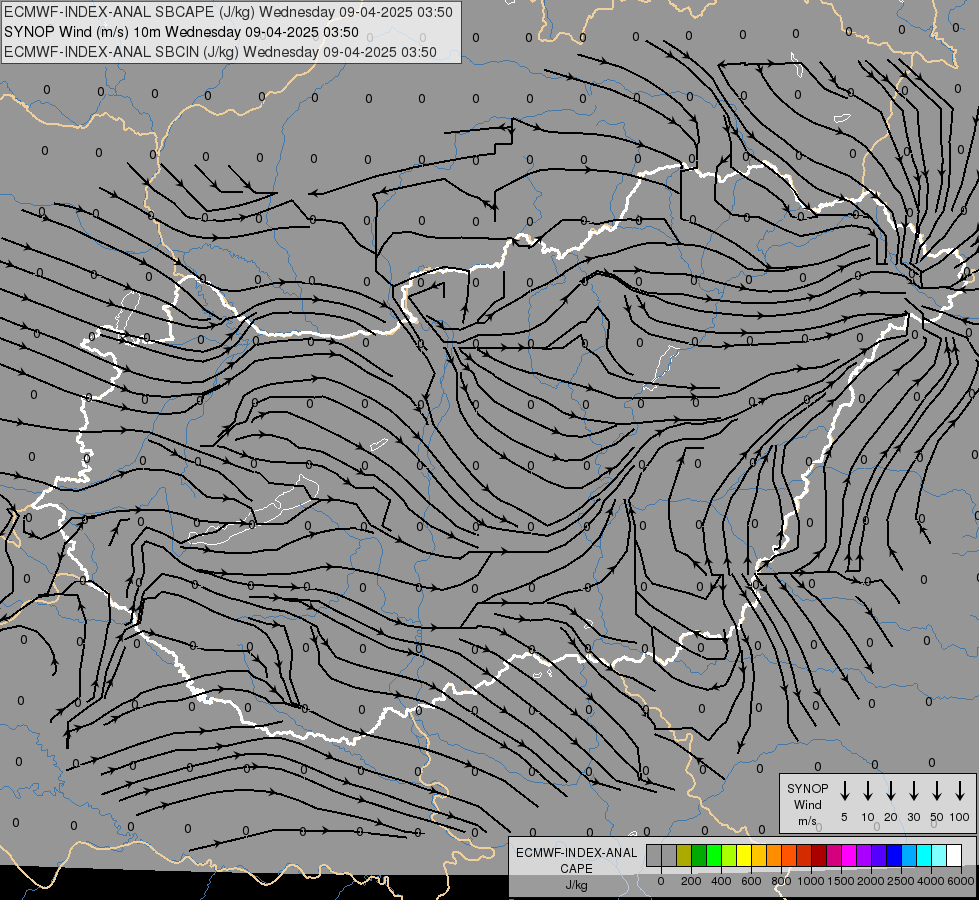Click the '2000' CAPE scale label
The image size is (979, 900).
871,881
